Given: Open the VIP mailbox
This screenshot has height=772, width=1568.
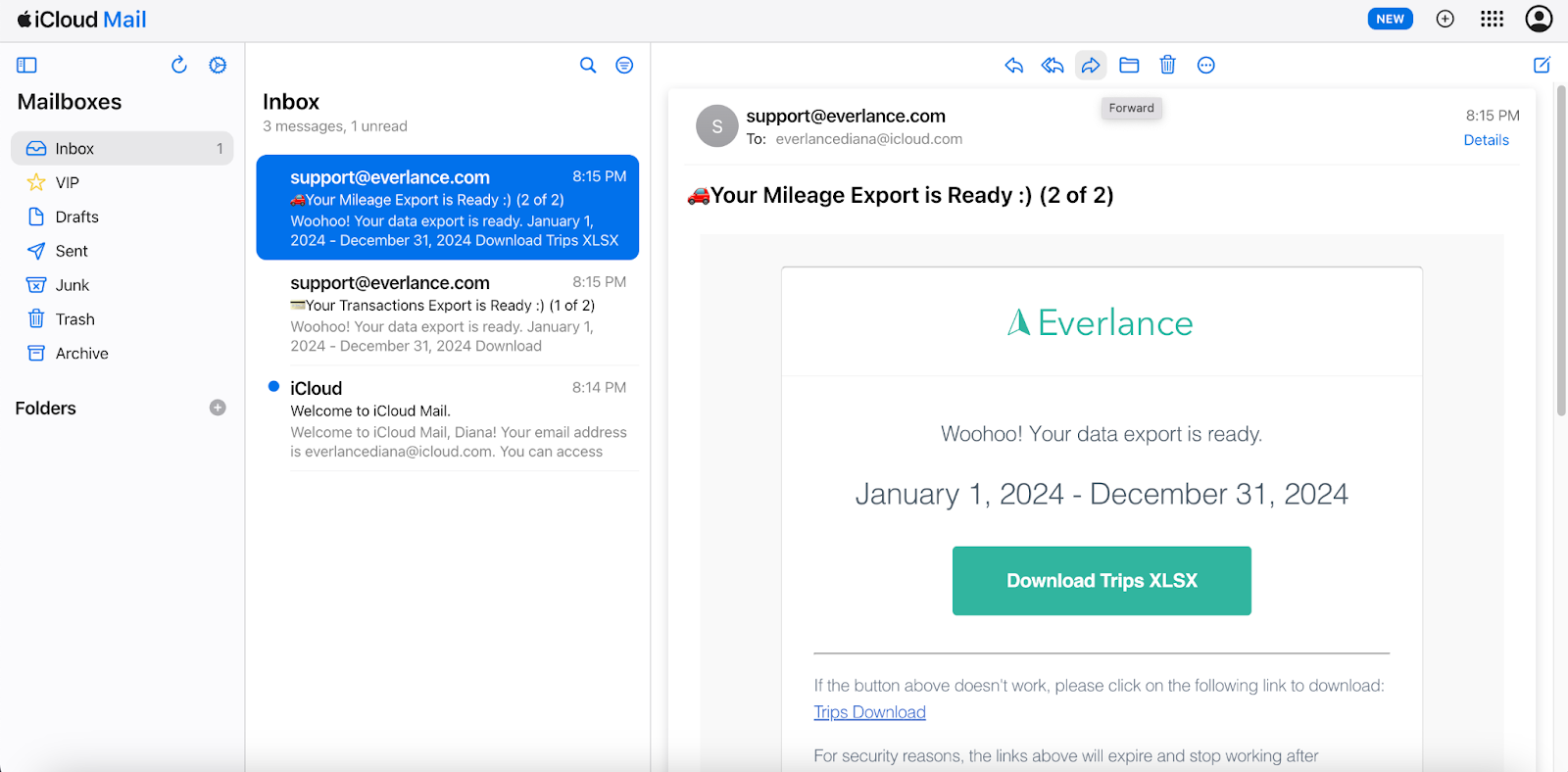Looking at the screenshot, I should pyautogui.click(x=122, y=182).
